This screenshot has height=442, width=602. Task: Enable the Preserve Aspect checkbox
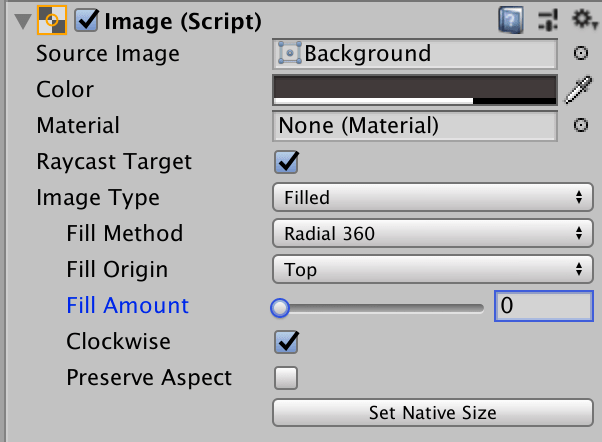click(286, 378)
